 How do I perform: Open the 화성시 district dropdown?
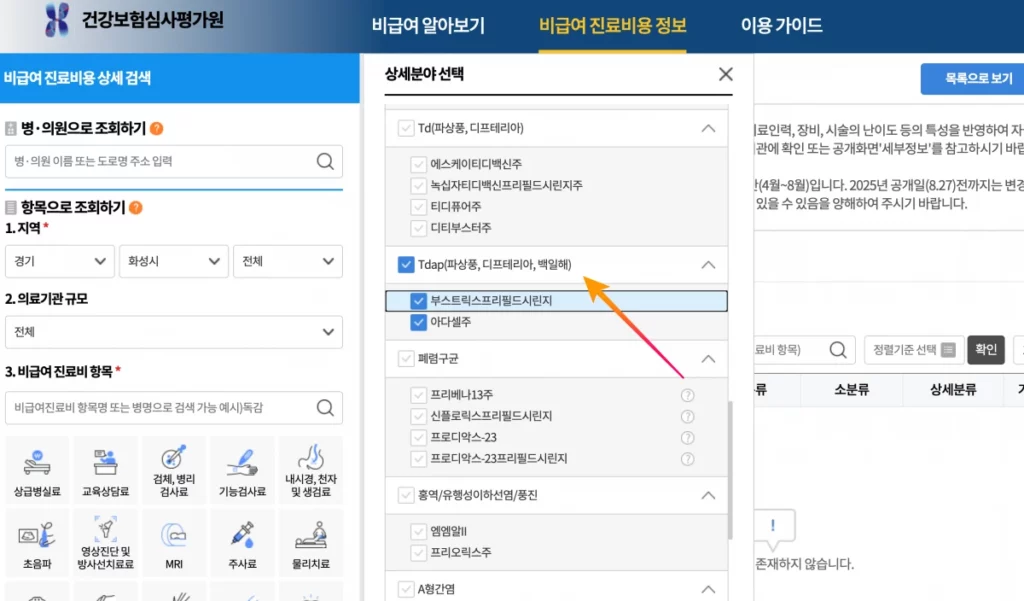[x=173, y=260]
